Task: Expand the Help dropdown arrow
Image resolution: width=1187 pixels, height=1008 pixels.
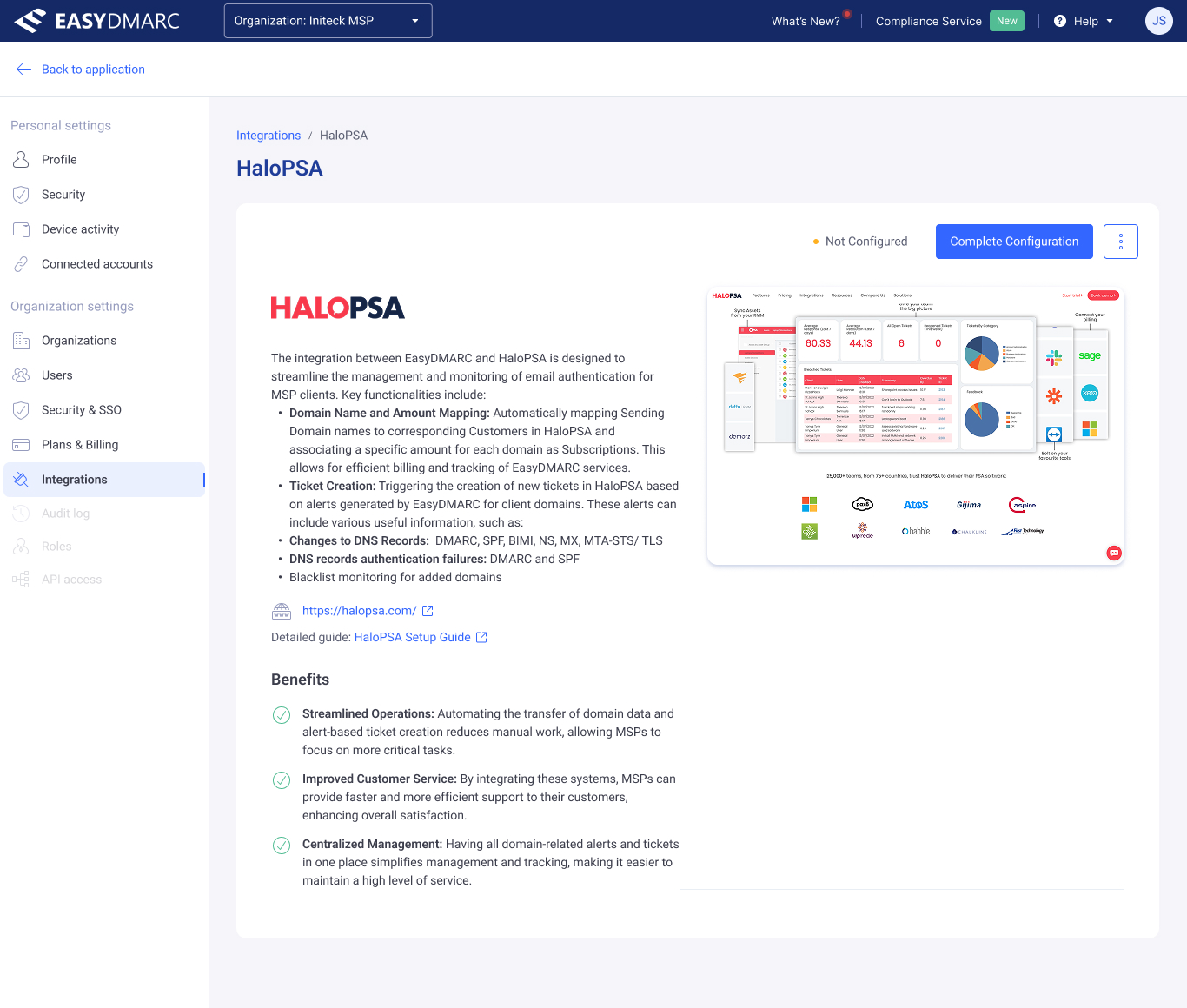Action: click(1110, 21)
